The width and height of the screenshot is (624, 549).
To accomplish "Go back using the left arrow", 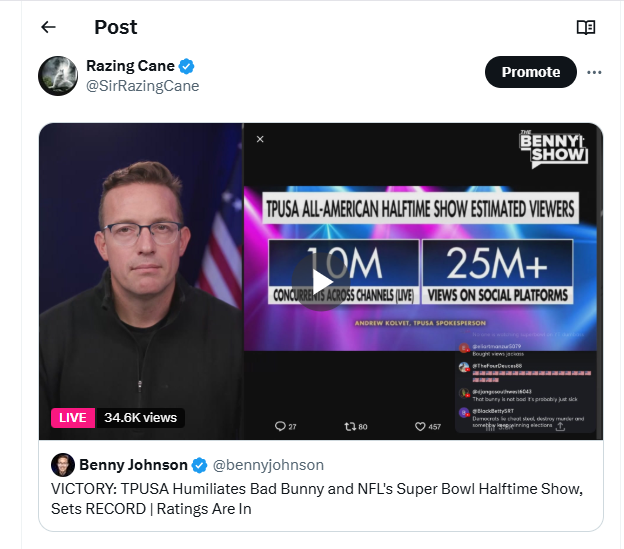I will pos(49,27).
